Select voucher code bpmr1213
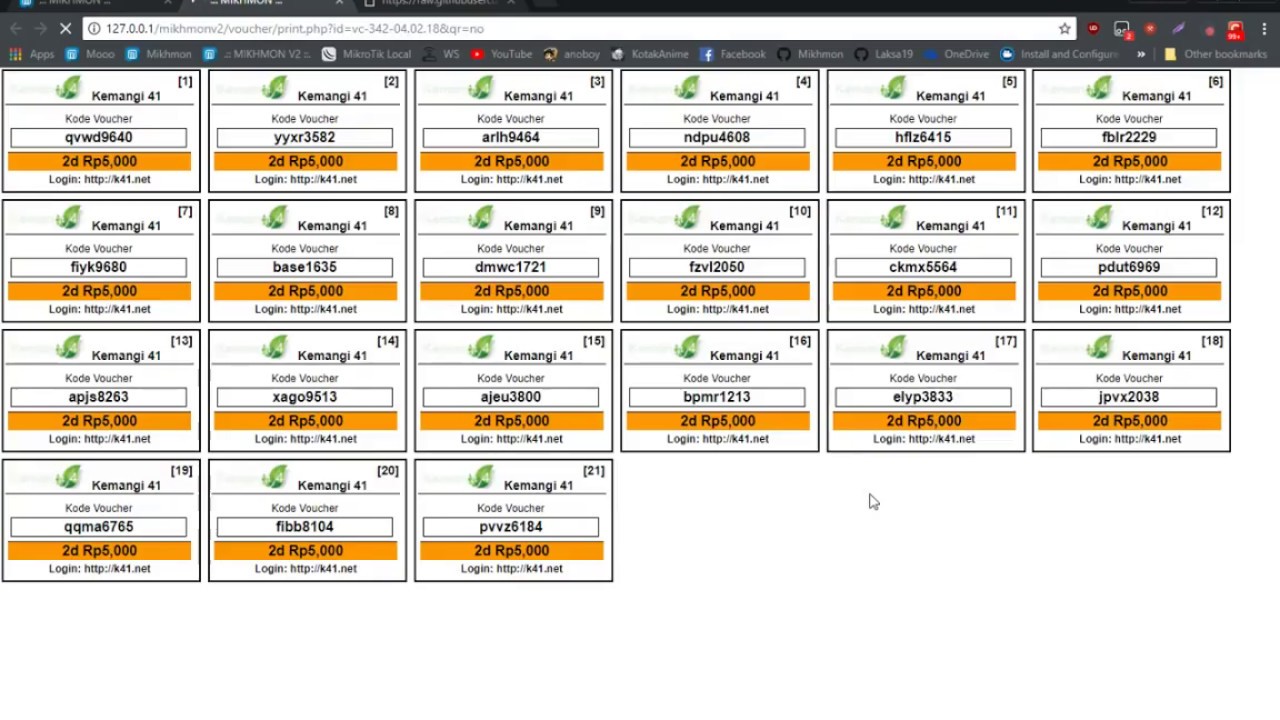Image resolution: width=1280 pixels, height=720 pixels. coord(717,398)
